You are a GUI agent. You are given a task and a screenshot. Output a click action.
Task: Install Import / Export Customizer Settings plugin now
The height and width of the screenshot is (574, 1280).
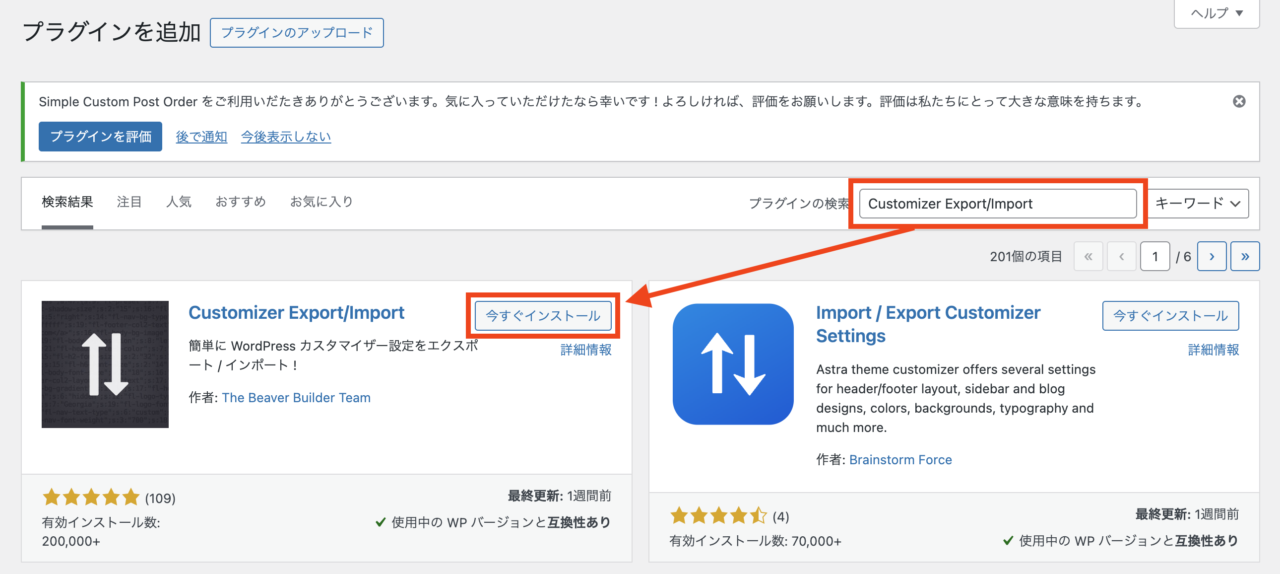coord(1171,316)
